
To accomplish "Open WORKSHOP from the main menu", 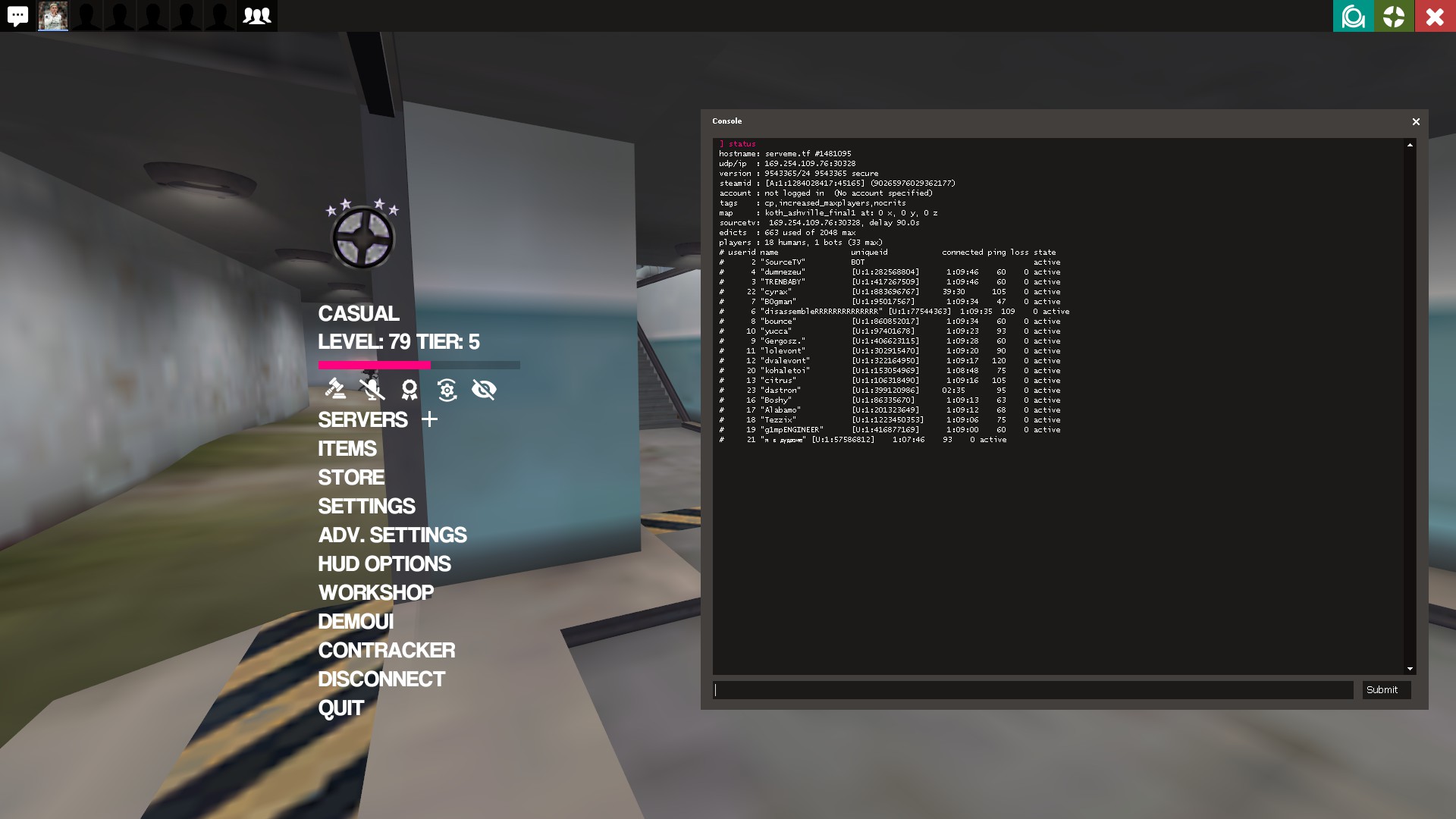I will 375,592.
